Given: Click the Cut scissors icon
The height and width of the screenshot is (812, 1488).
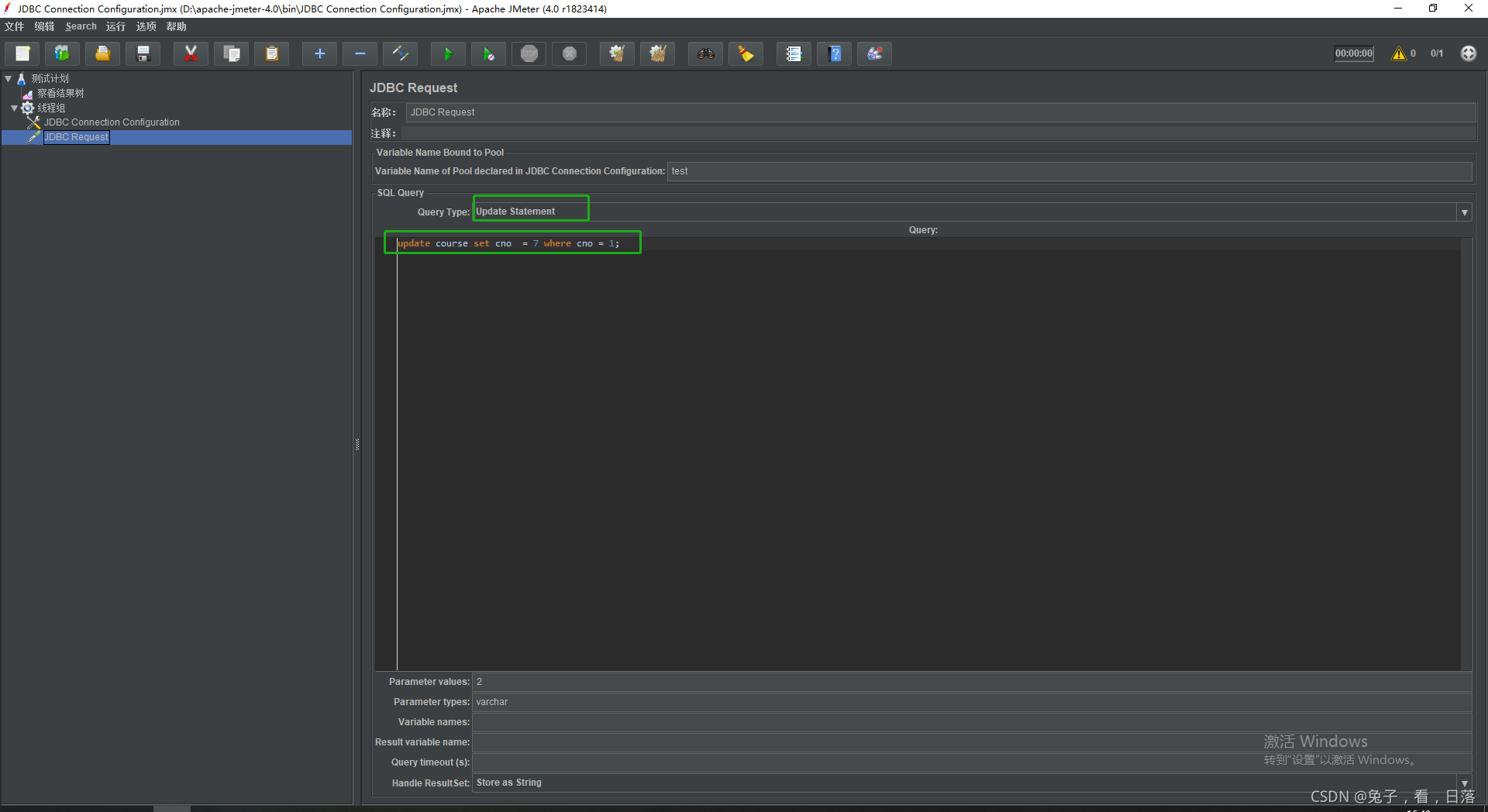Looking at the screenshot, I should point(190,53).
